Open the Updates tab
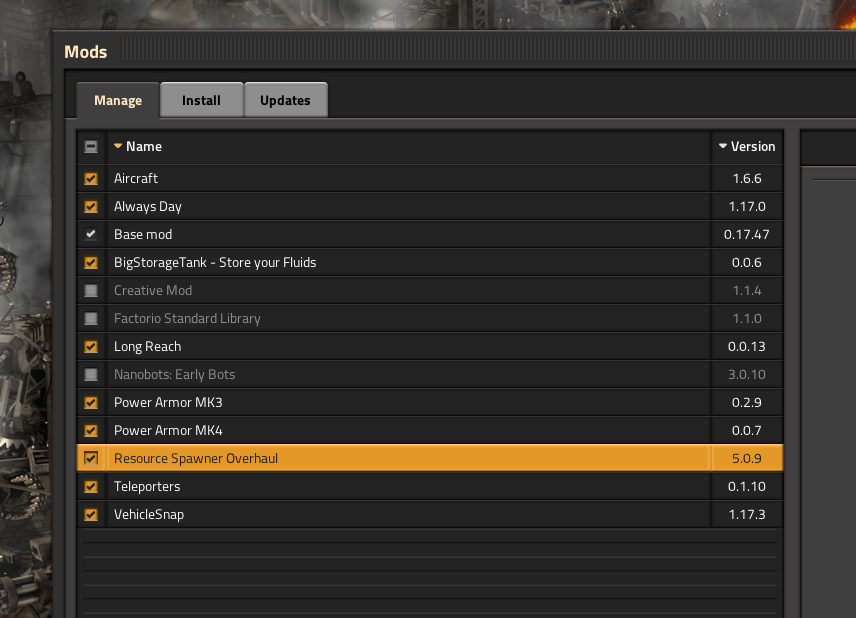856x618 pixels. (285, 100)
